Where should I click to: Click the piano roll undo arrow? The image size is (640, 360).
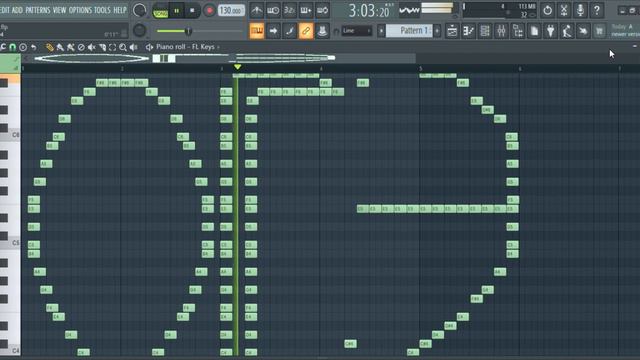pos(33,47)
